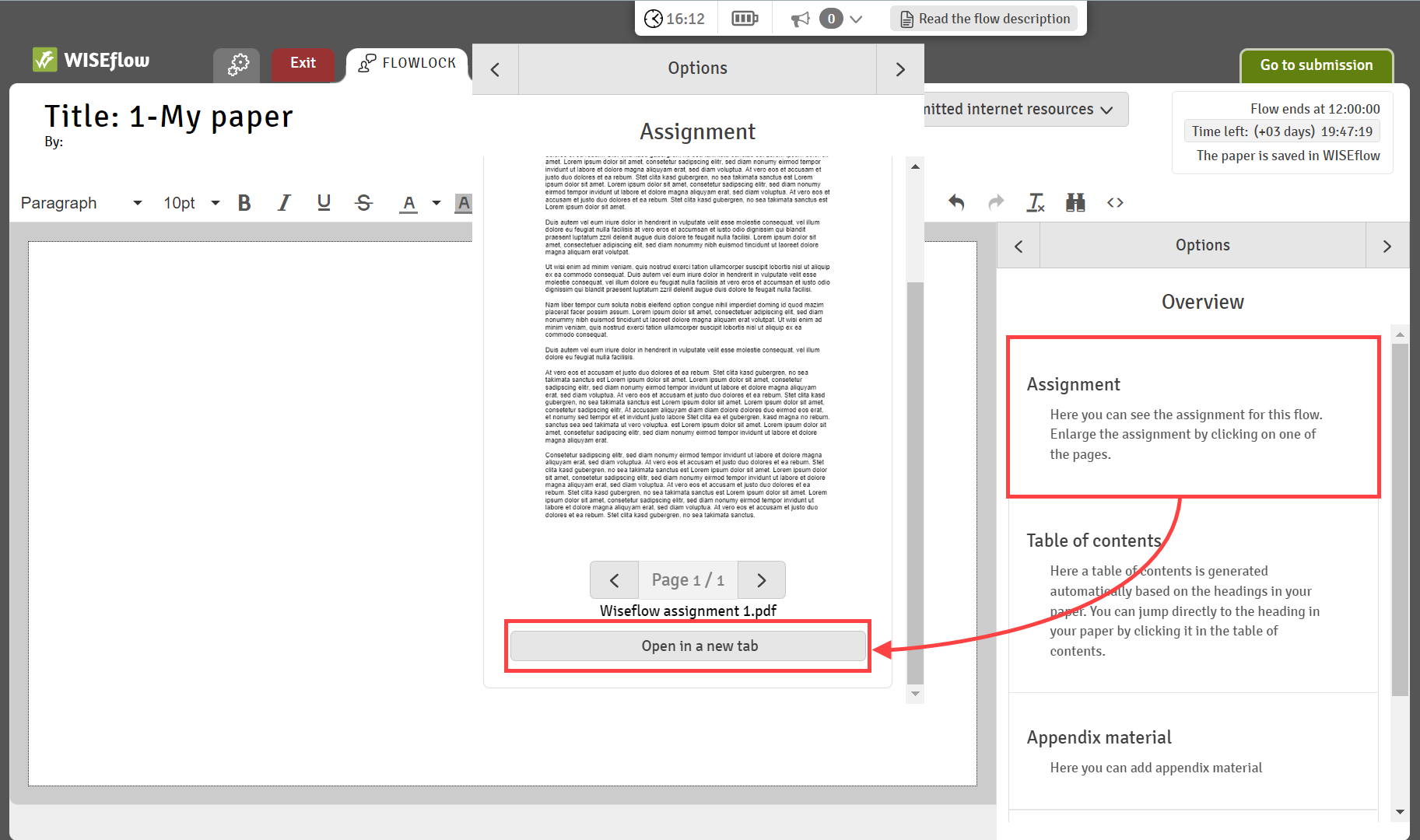
Task: Open the megaphone announcements icon
Action: [x=801, y=19]
